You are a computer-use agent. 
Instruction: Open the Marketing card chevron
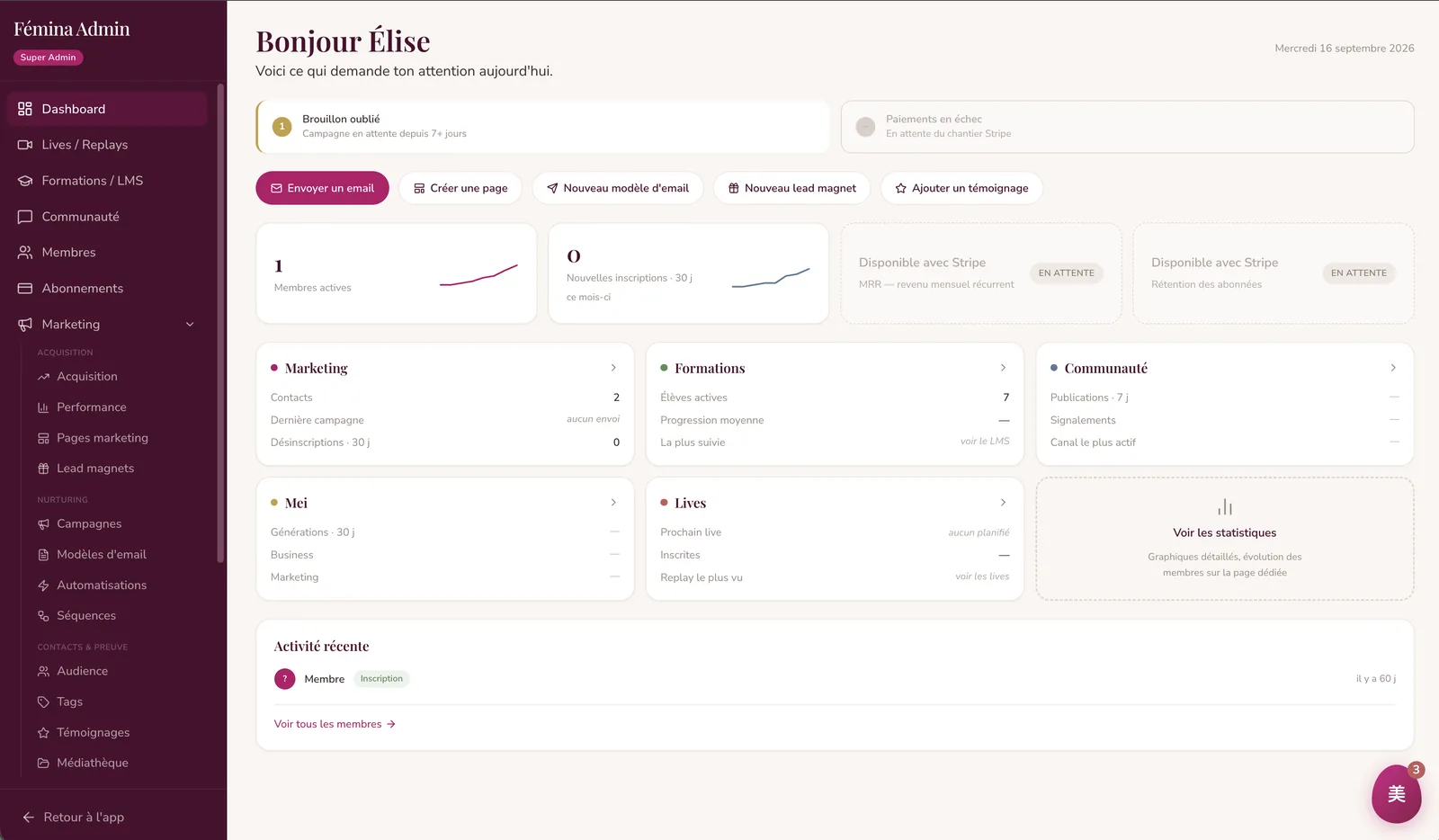click(x=613, y=368)
